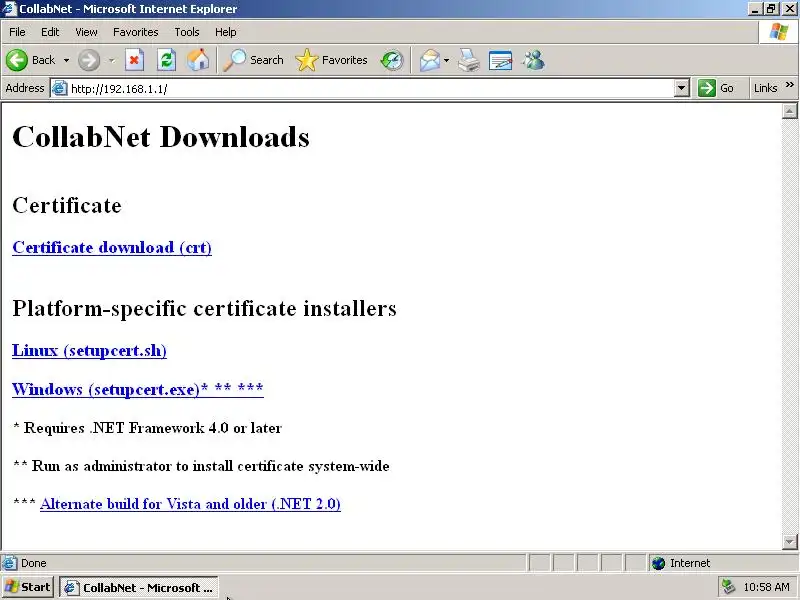Open the Start menu
800x600 pixels.
pyautogui.click(x=27, y=587)
